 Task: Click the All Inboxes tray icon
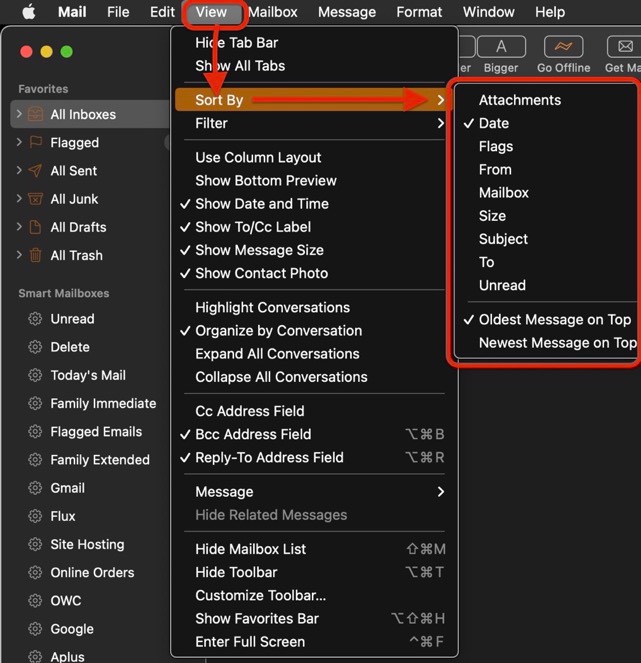pos(35,114)
